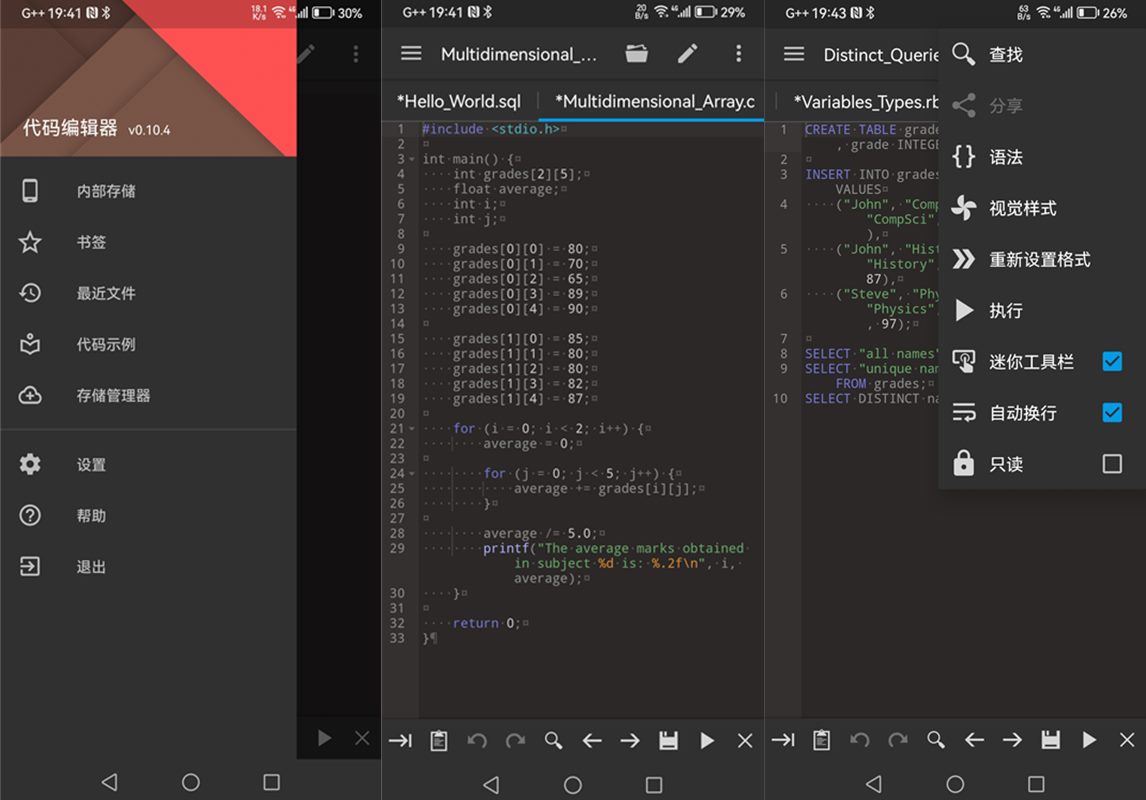Open three-dot overflow menu in middle editor
The height and width of the screenshot is (800, 1146).
tap(738, 54)
